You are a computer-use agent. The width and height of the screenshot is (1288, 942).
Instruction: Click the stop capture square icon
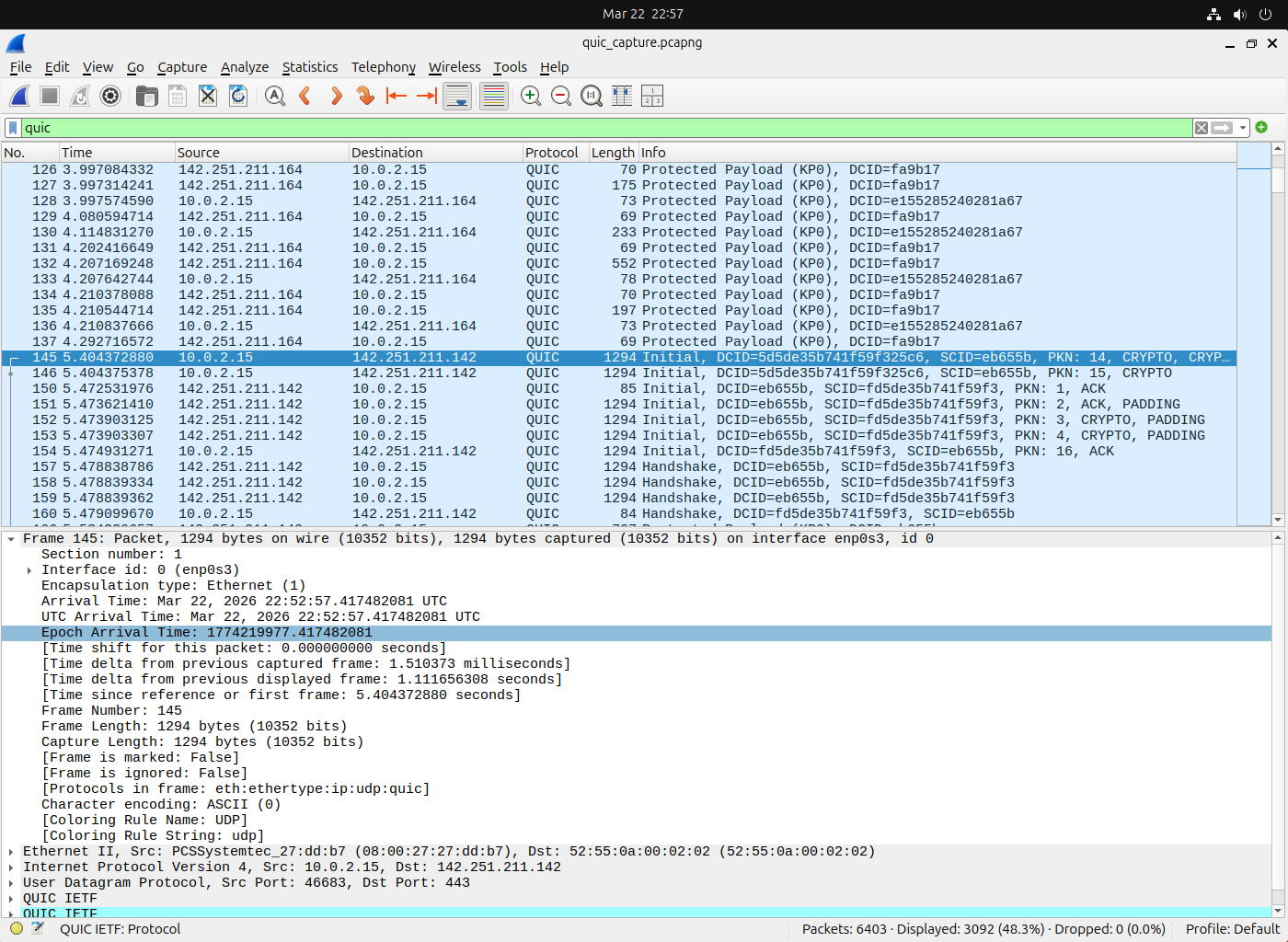pyautogui.click(x=50, y=96)
